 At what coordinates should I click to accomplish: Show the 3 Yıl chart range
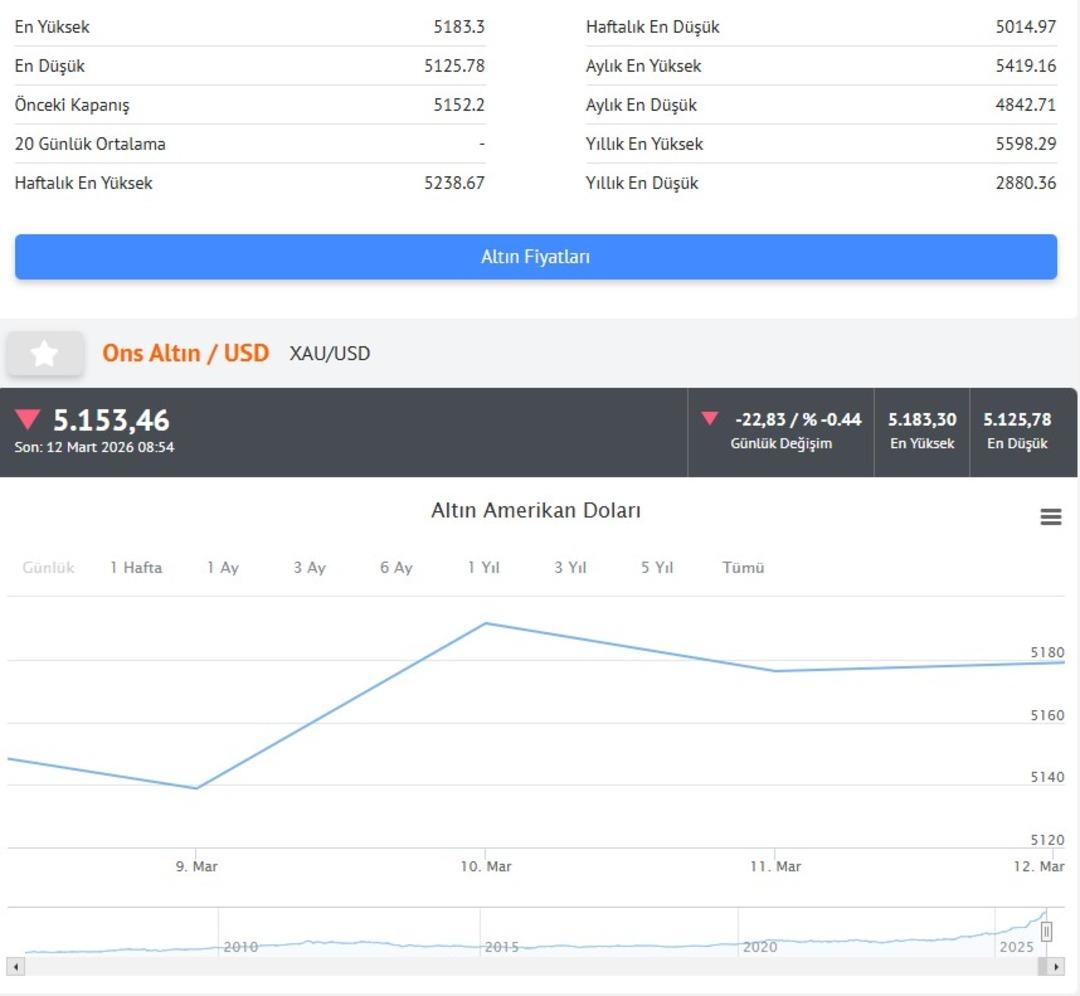click(x=570, y=567)
